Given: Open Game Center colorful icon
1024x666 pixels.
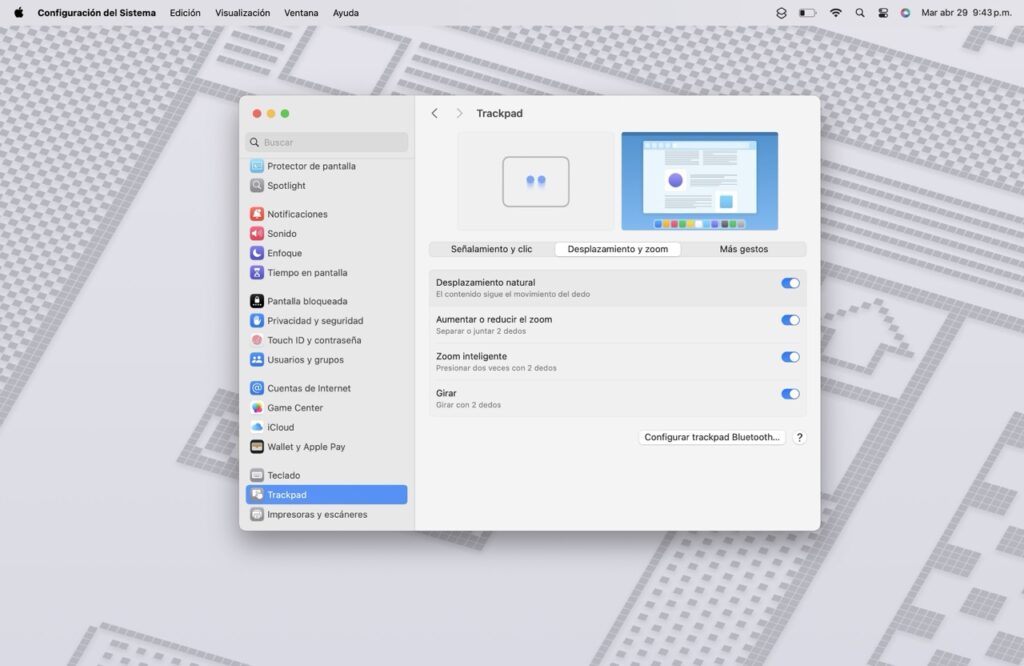Looking at the screenshot, I should point(257,408).
